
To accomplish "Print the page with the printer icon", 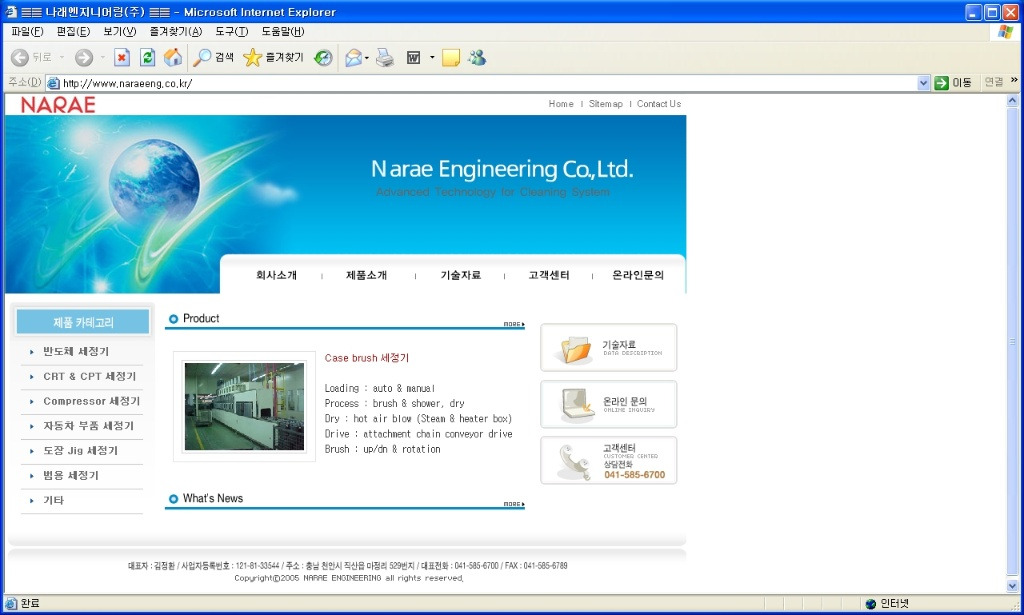I will tap(385, 57).
